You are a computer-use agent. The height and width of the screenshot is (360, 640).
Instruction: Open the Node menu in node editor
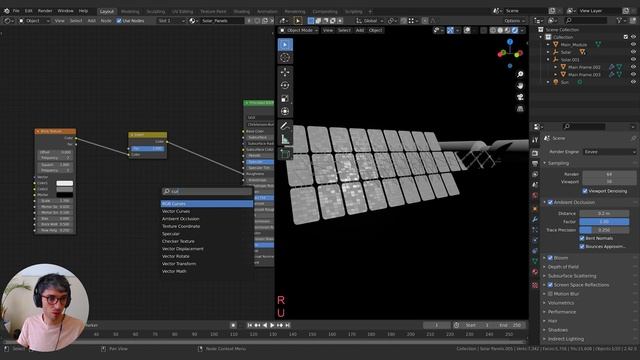106,21
